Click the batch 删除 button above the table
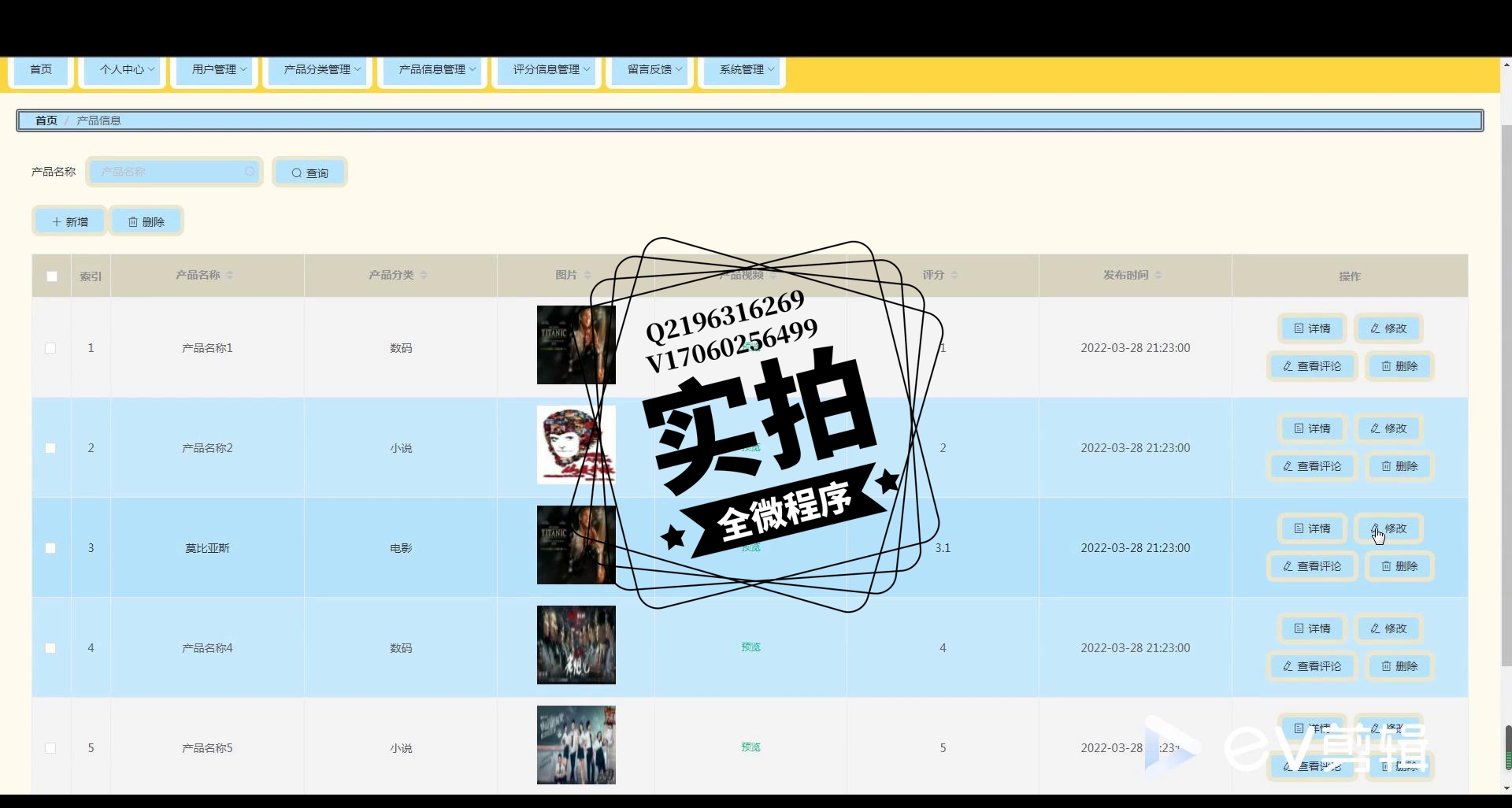 [x=146, y=221]
